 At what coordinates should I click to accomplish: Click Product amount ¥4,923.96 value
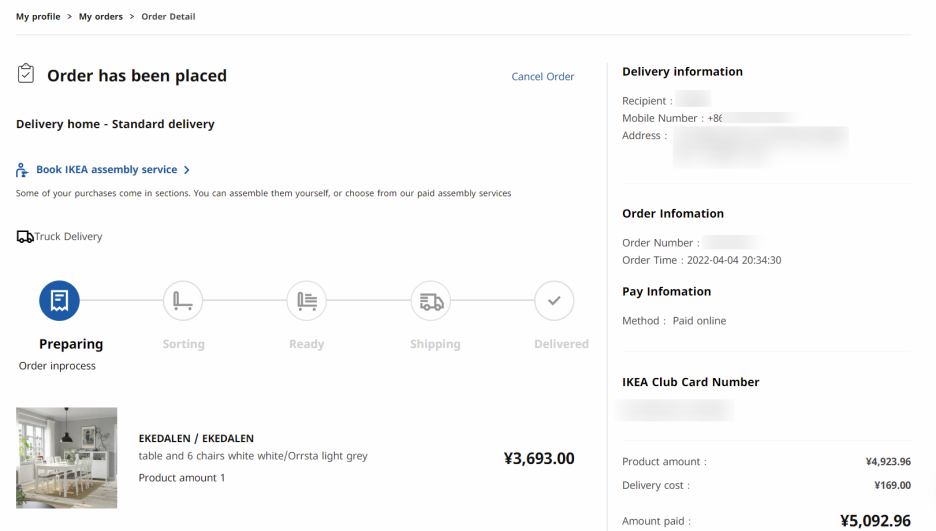[888, 462]
